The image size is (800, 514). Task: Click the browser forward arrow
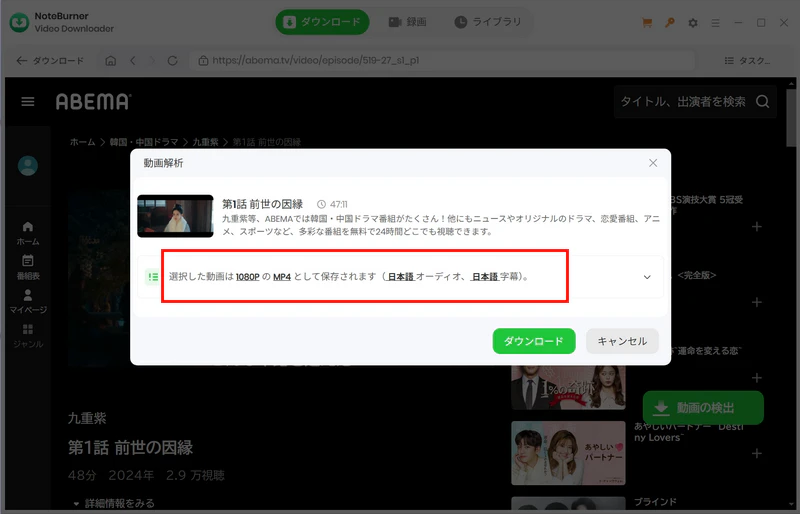[x=152, y=61]
